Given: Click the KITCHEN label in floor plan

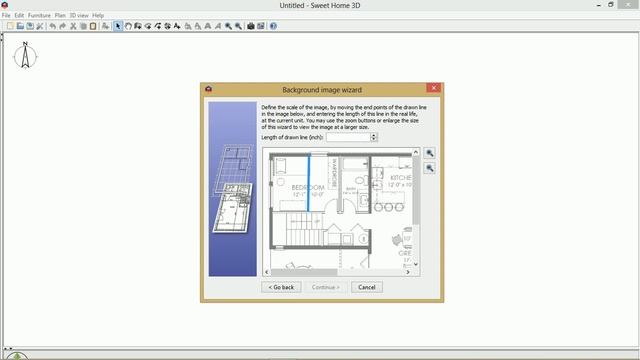Looking at the screenshot, I should [400, 178].
